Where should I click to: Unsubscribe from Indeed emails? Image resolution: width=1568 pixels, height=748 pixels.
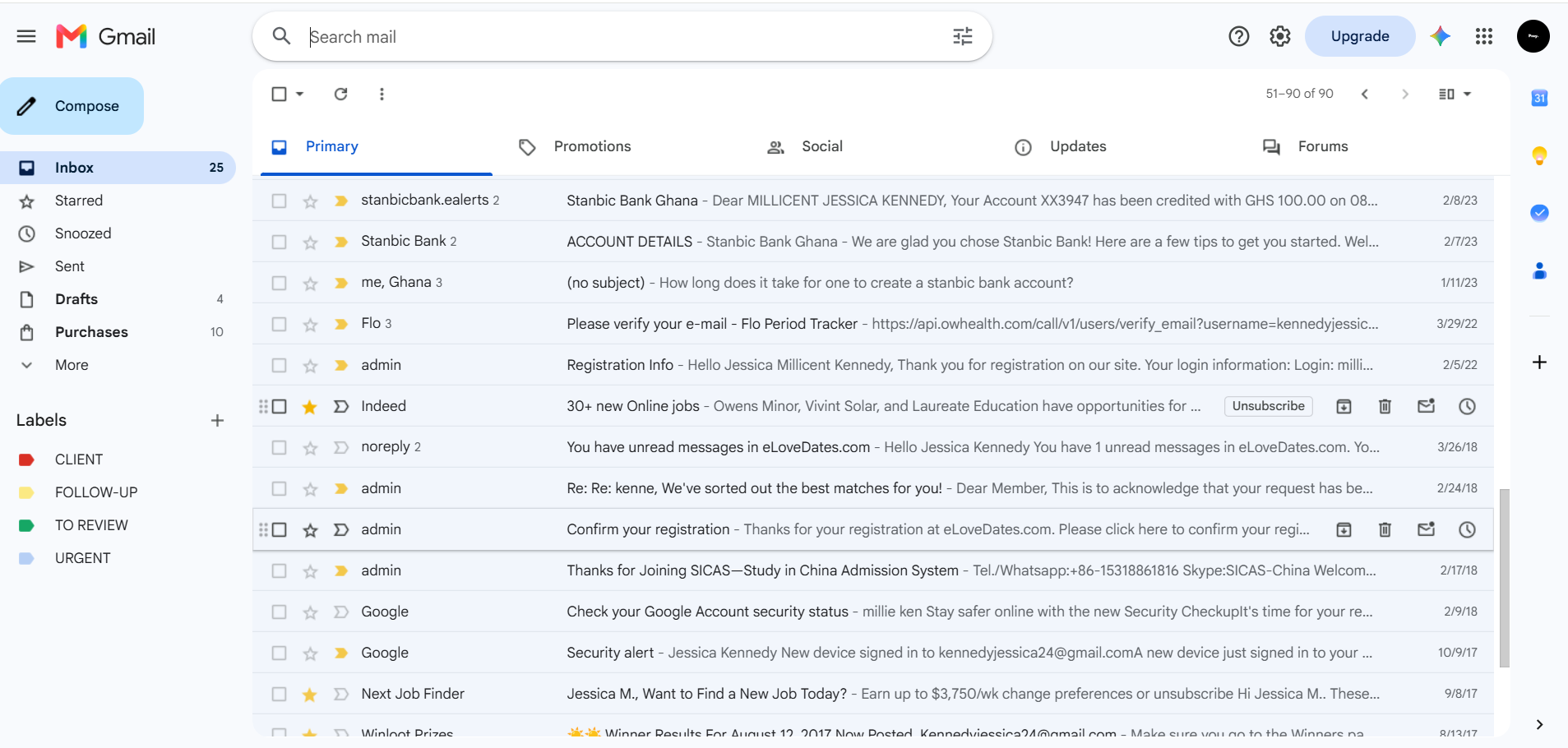1268,406
